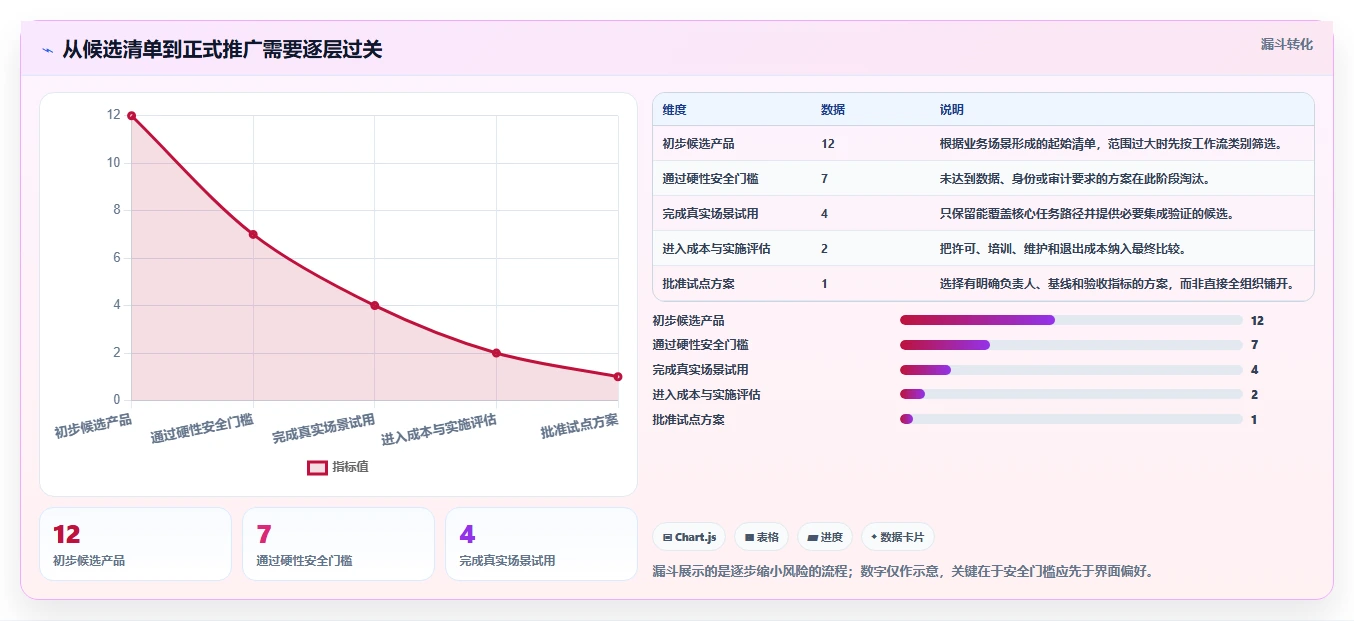
Task: Click the number 7 beside the second progress bar
Action: pos(1254,345)
